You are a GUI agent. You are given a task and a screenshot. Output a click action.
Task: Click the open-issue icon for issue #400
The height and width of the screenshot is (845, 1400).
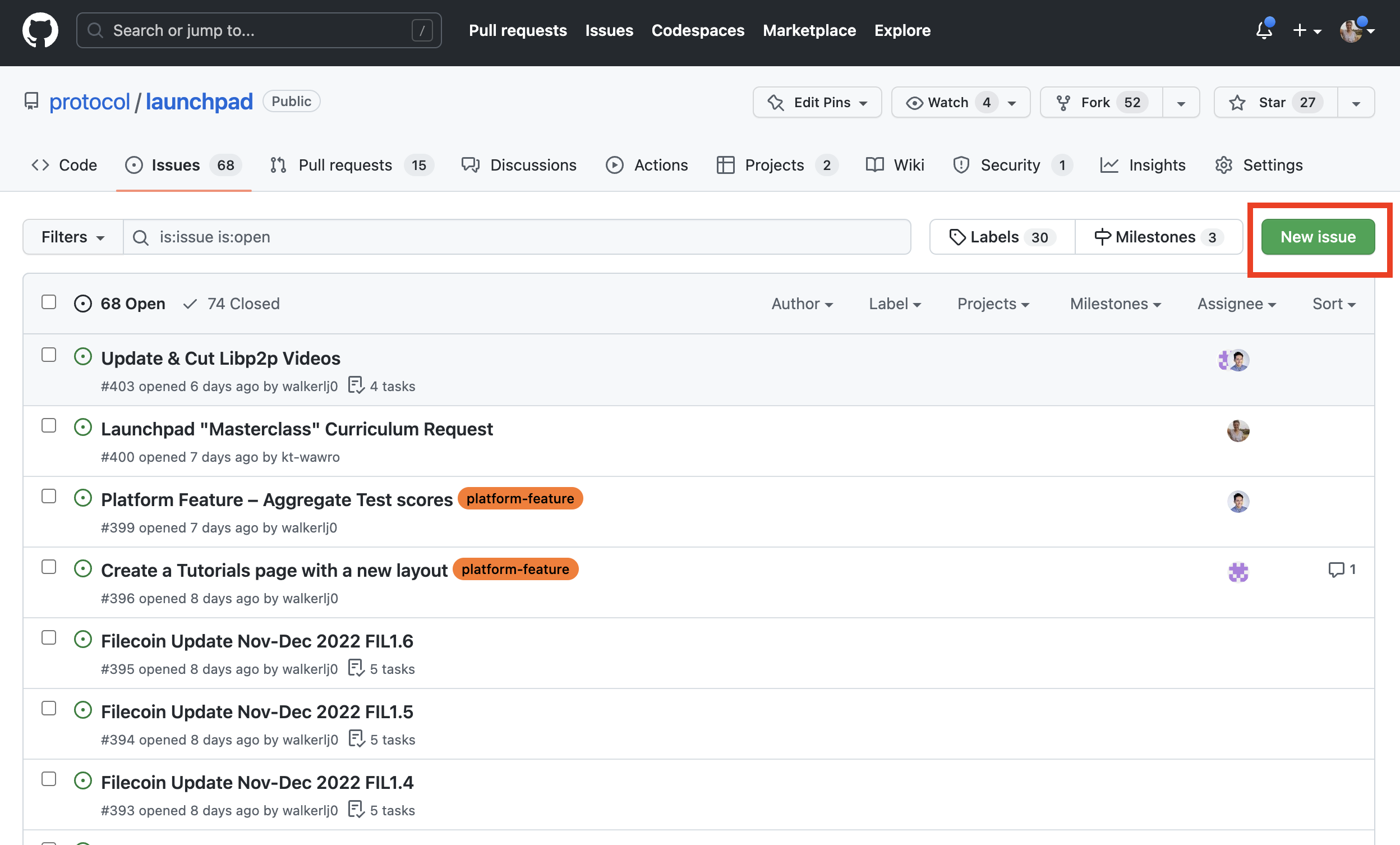(83, 428)
